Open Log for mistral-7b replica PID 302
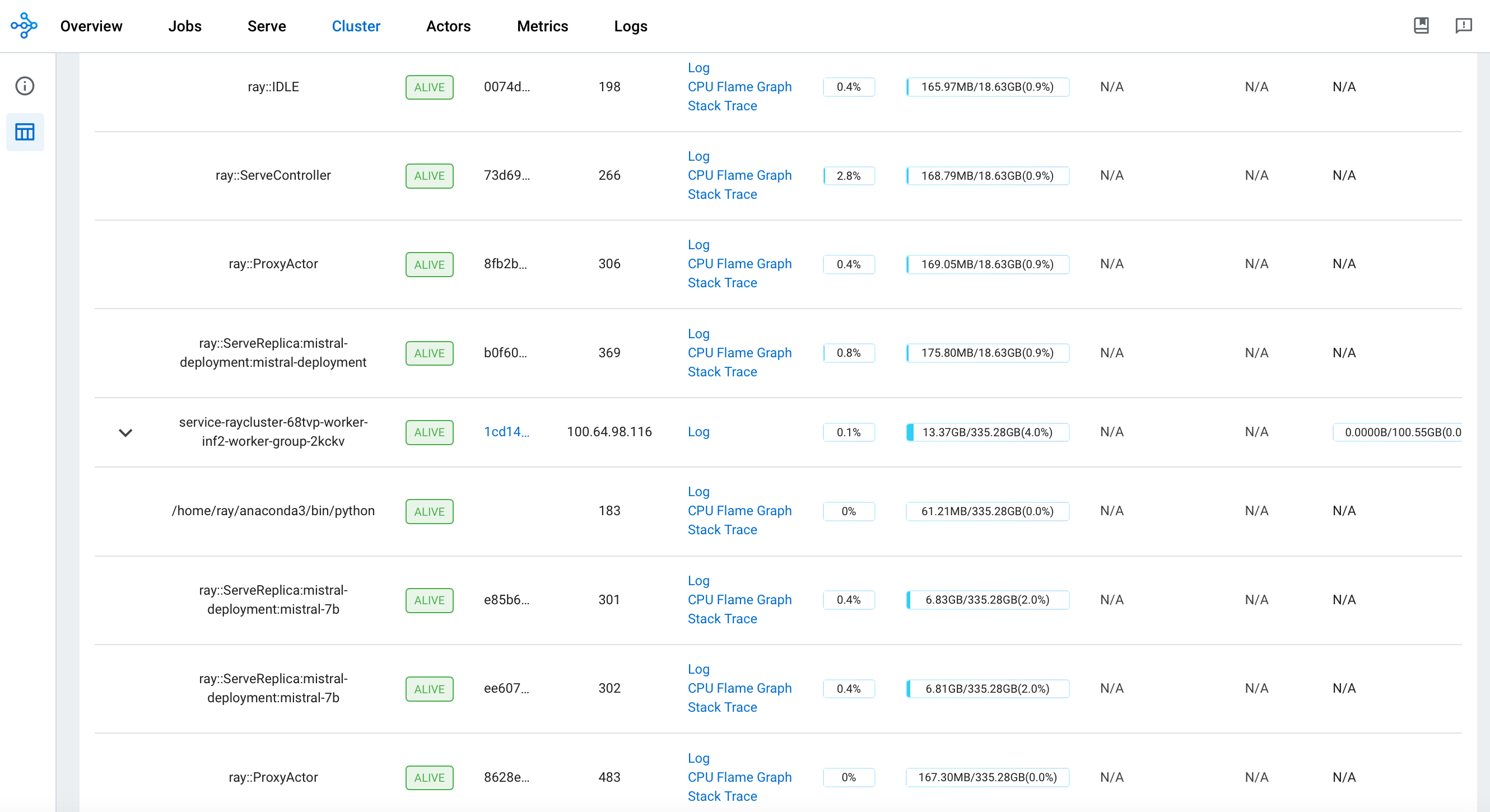The image size is (1490, 812). (x=699, y=669)
